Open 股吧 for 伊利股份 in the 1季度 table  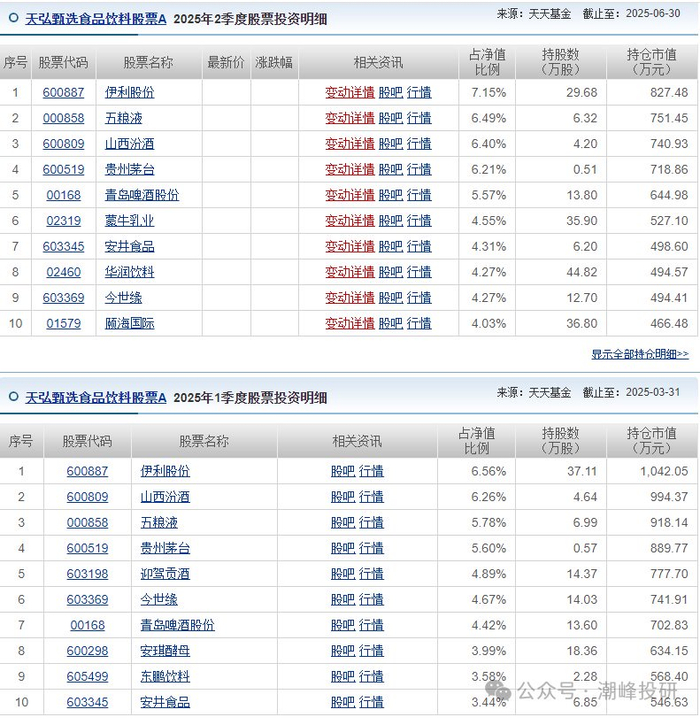[343, 471]
